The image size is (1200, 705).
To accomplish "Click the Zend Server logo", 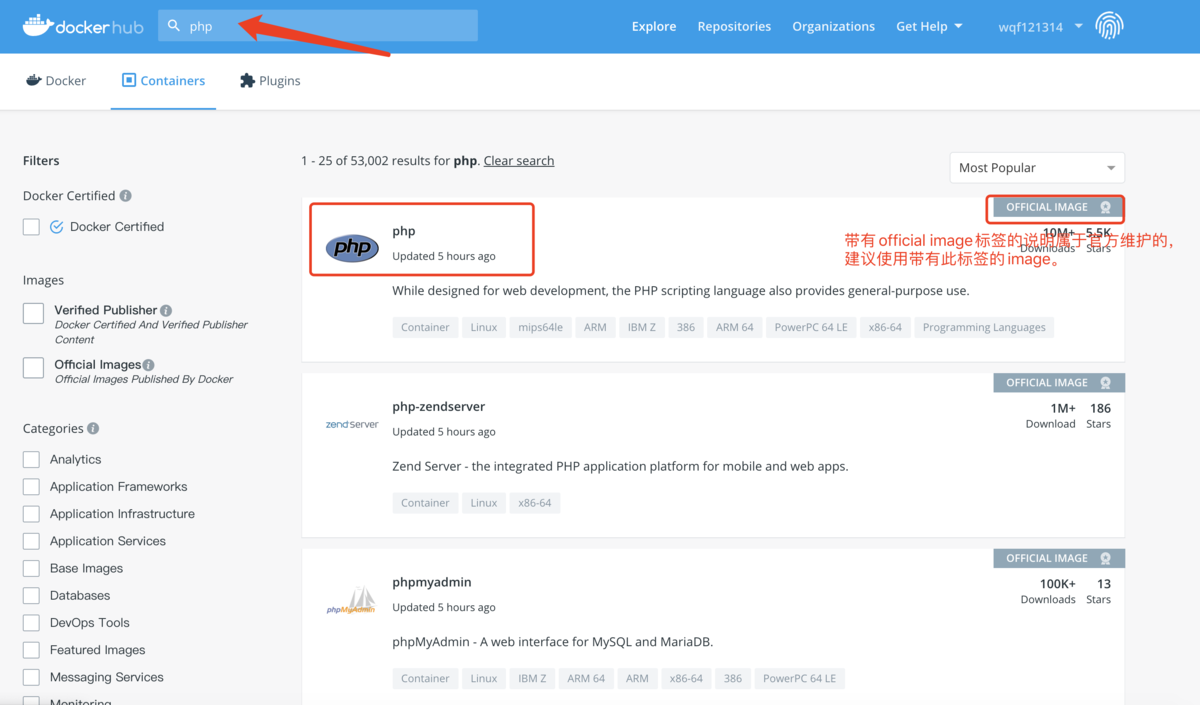I will [352, 424].
